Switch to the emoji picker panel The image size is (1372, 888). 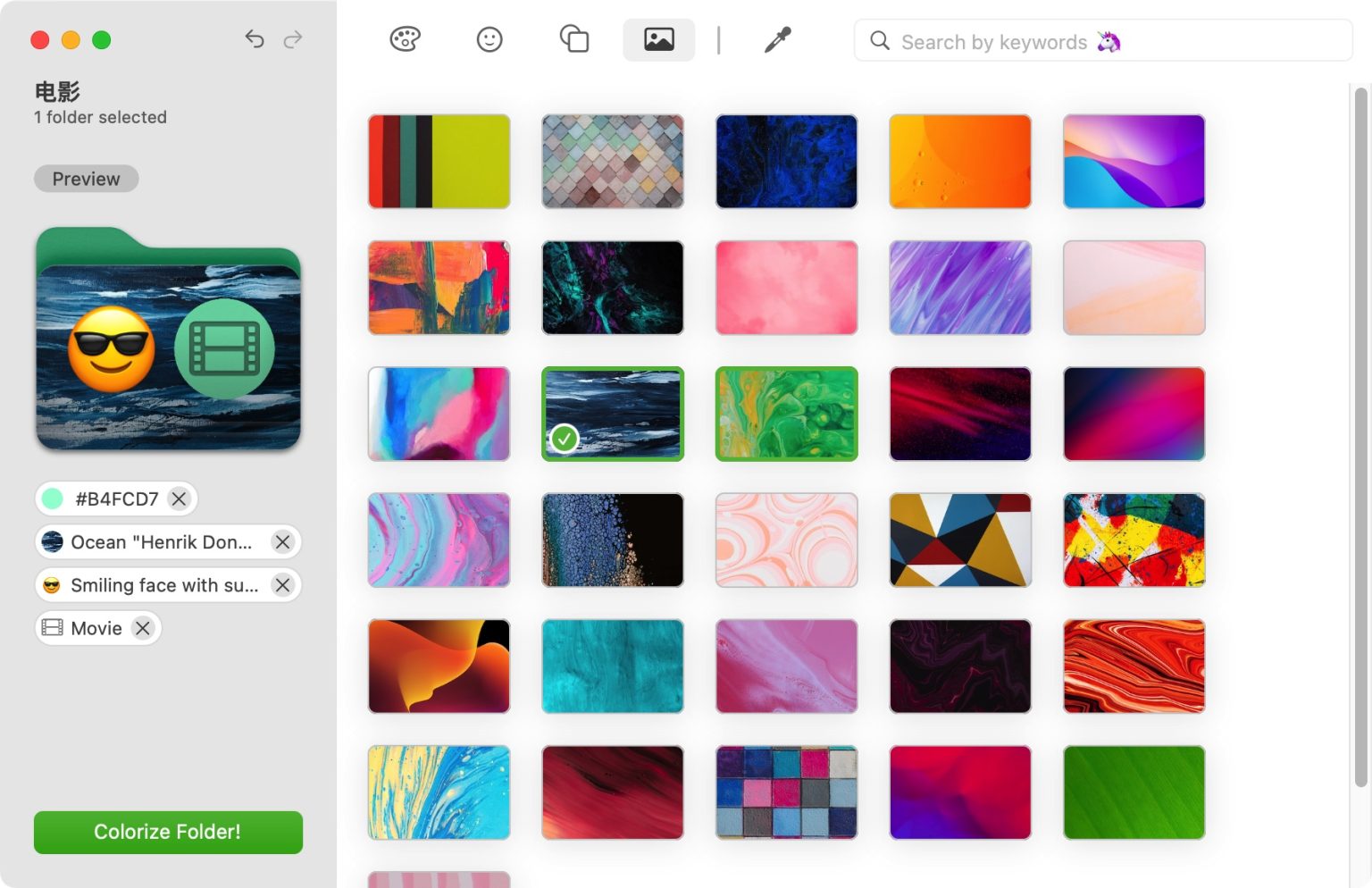[x=489, y=39]
